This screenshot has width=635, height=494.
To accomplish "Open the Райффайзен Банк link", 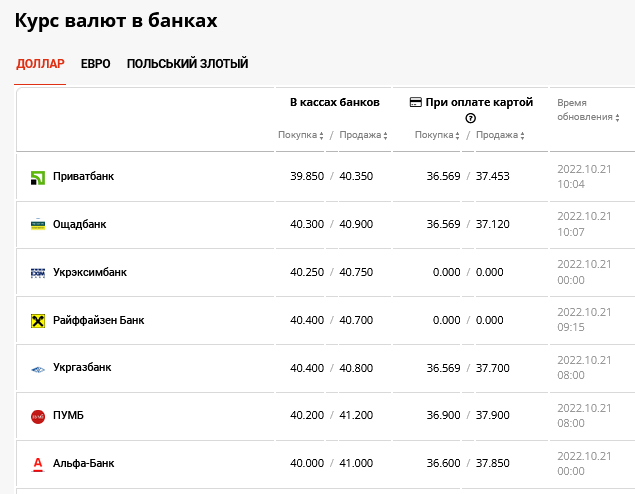I will 98,320.
